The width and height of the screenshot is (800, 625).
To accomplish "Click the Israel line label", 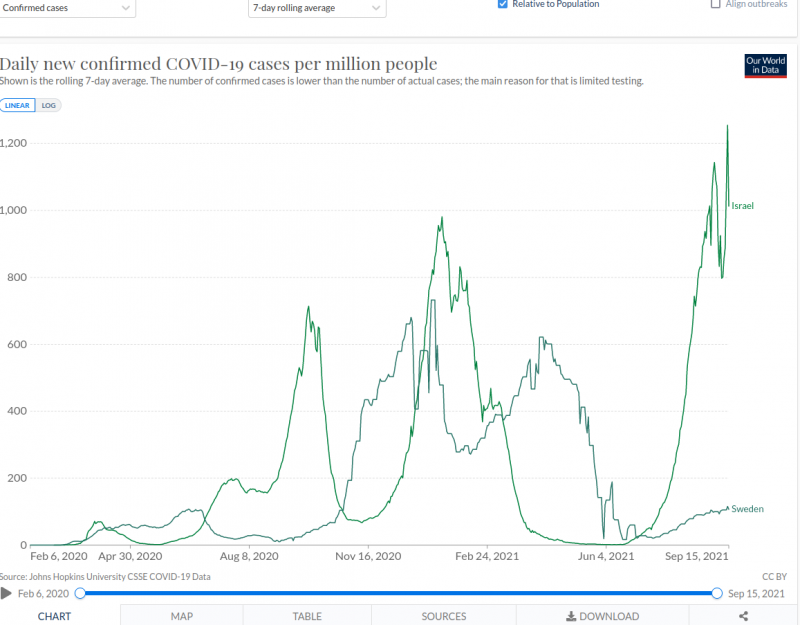I will (x=742, y=206).
